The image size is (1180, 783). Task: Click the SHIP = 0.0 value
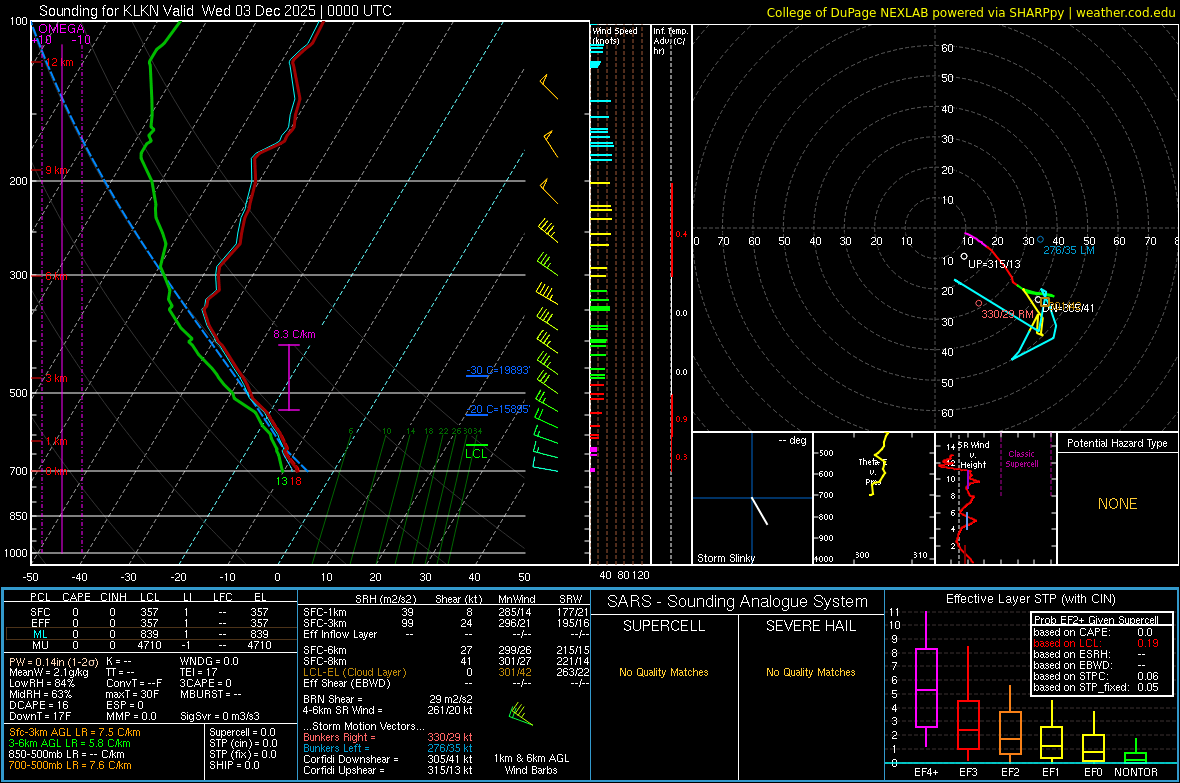234,765
